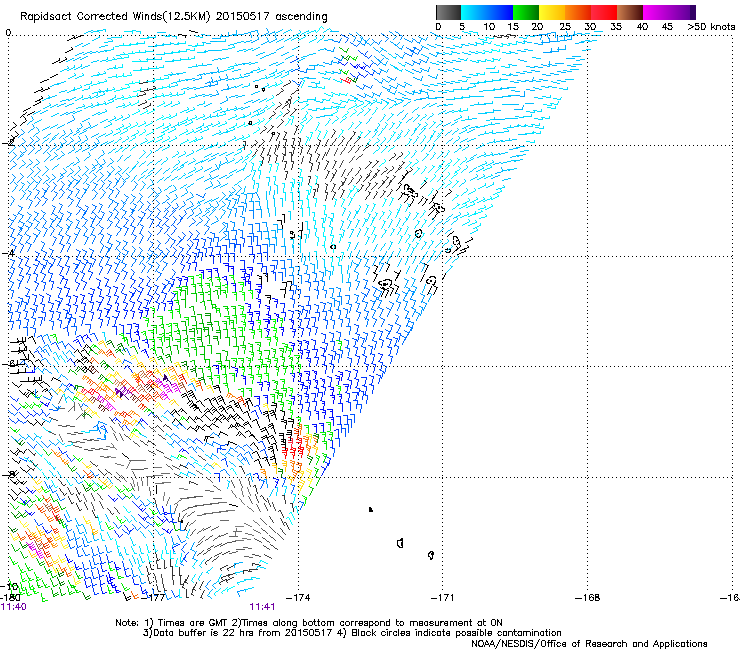The width and height of the screenshot is (740, 650).
Task: Click the note 'Black circles indicate possible contamination'
Action: pyautogui.click(x=456, y=633)
